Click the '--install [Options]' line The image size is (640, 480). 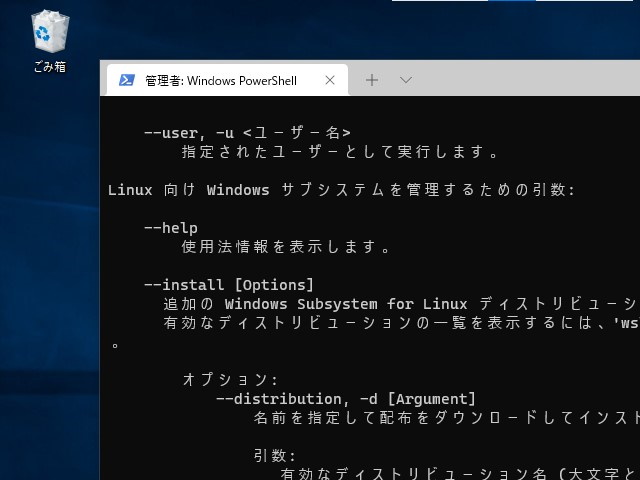pos(229,285)
